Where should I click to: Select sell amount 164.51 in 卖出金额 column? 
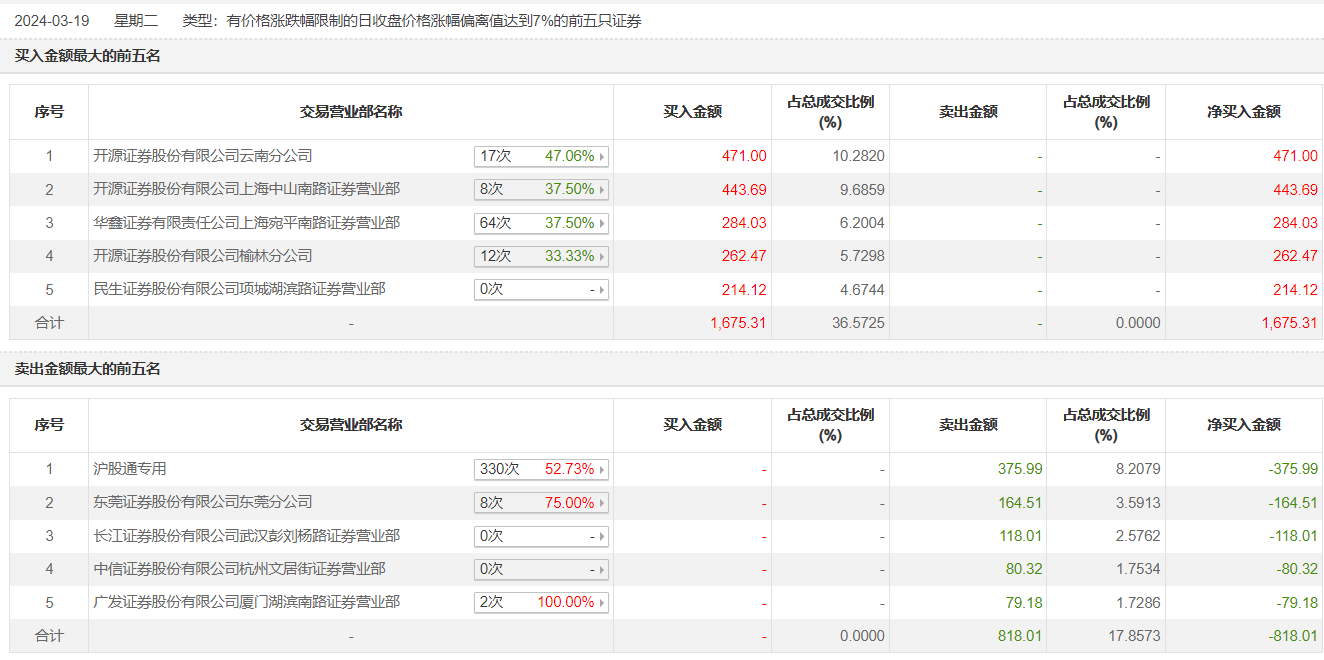1020,502
